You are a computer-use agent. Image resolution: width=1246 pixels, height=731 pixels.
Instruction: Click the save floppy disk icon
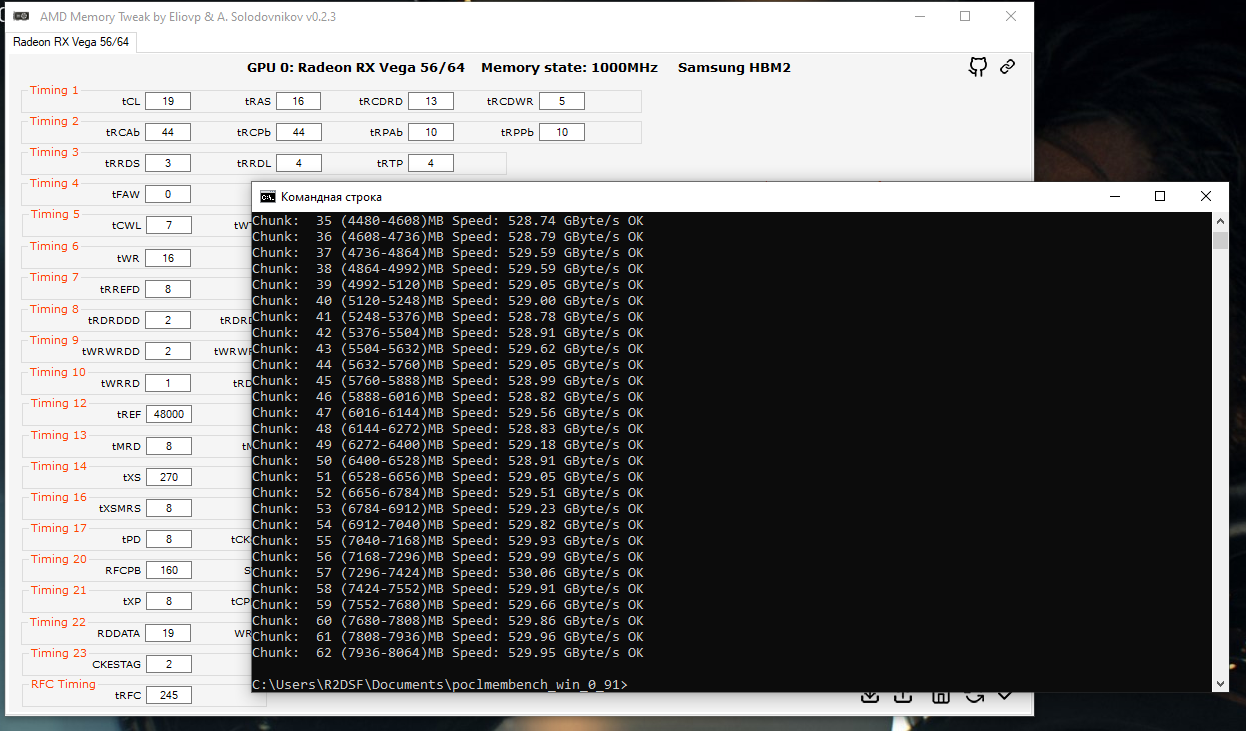click(940, 697)
